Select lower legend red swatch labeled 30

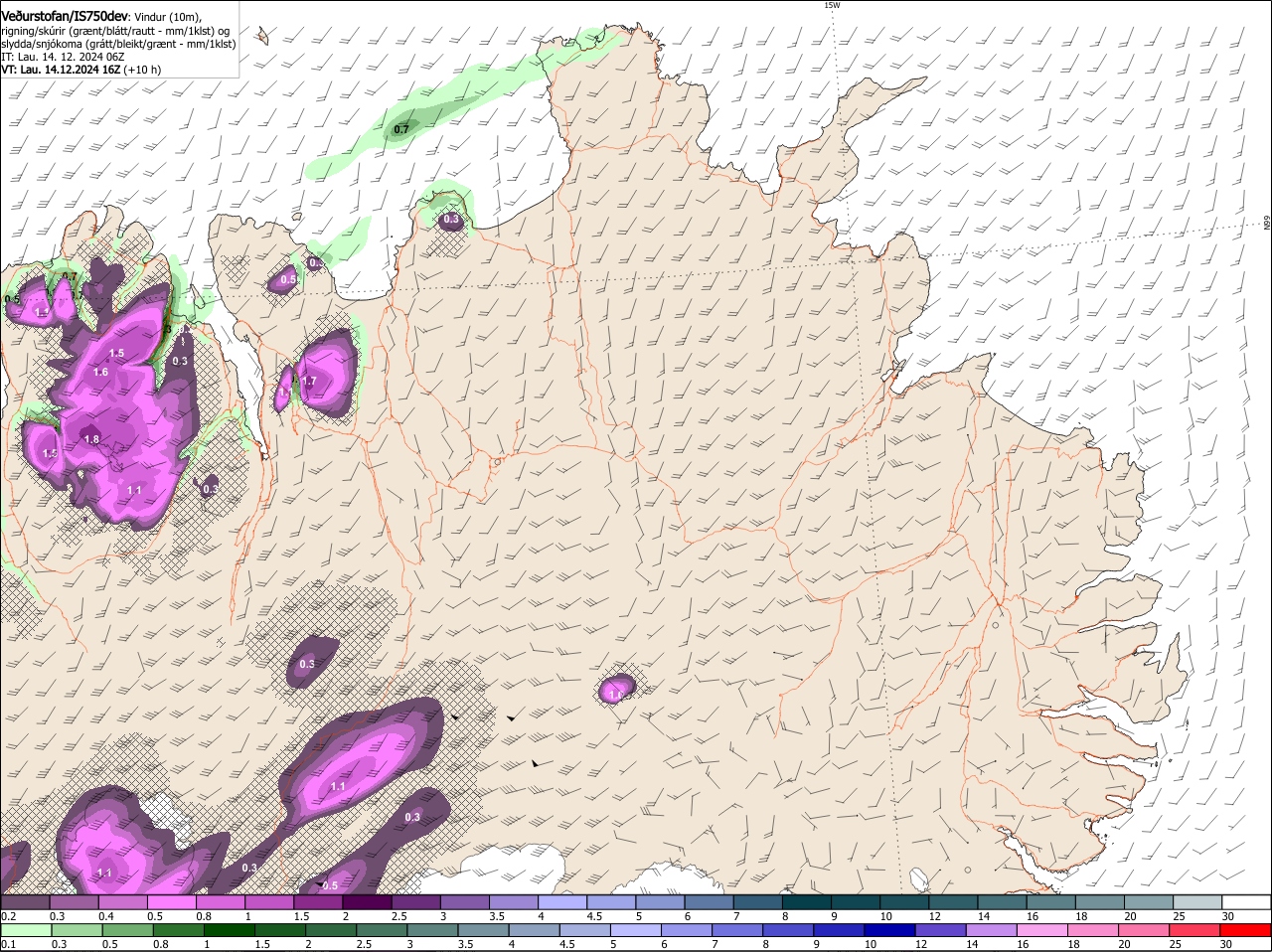[1245, 931]
